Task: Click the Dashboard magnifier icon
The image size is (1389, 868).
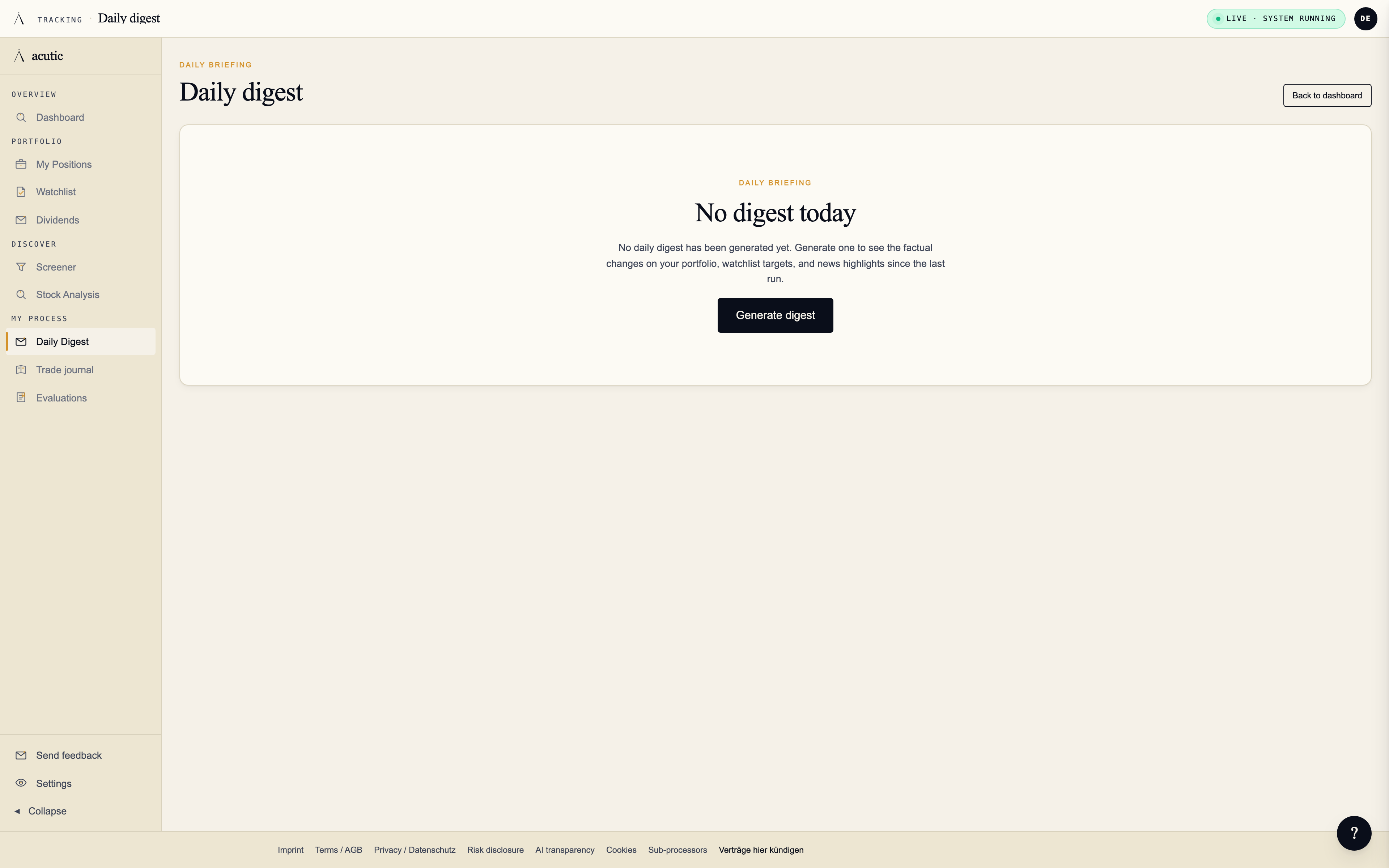Action: pyautogui.click(x=21, y=117)
